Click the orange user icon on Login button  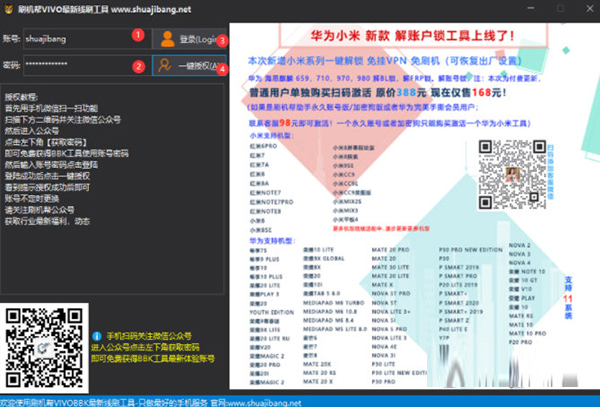coord(165,40)
